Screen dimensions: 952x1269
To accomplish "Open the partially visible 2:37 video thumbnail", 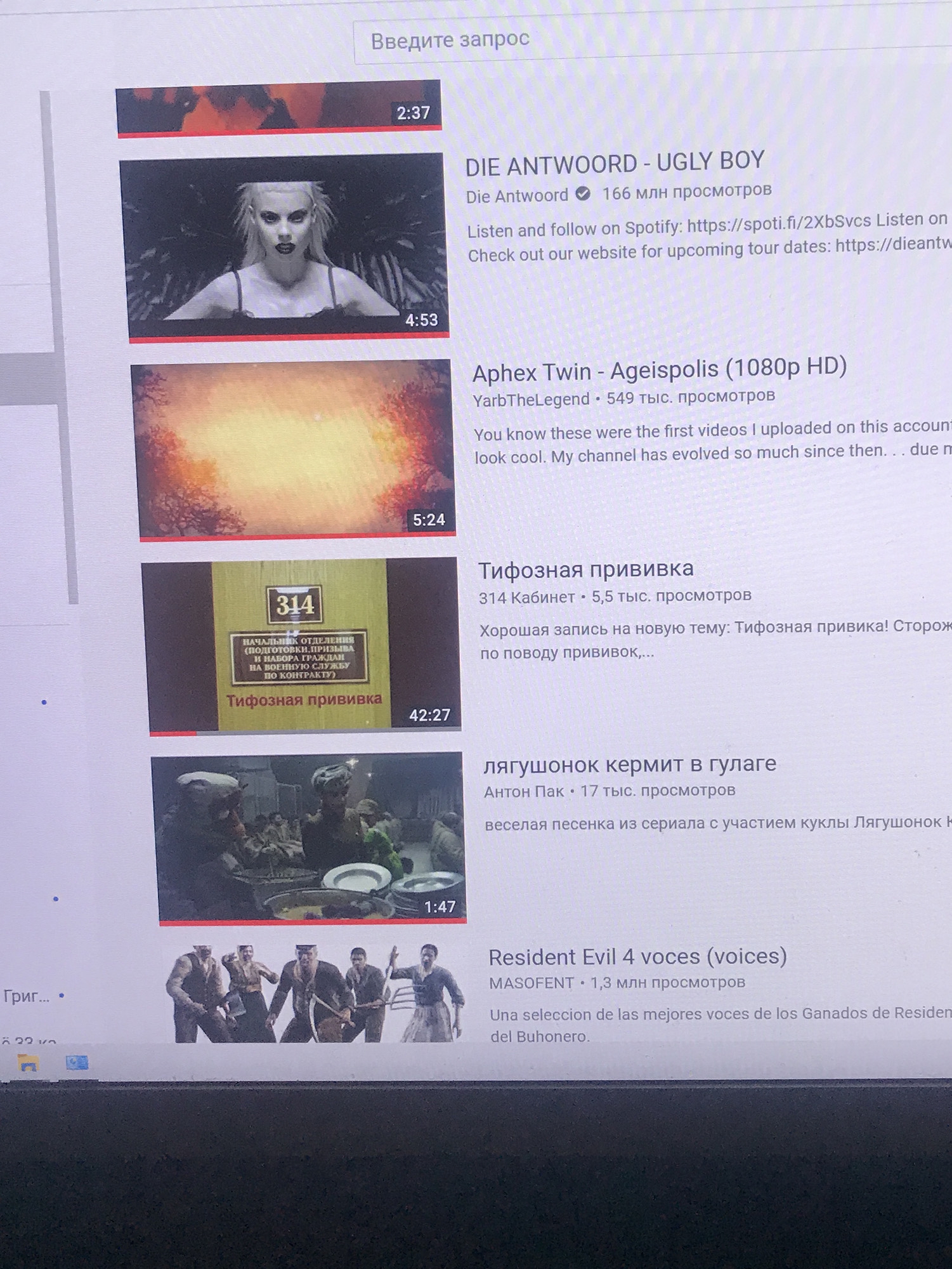I will 278,108.
